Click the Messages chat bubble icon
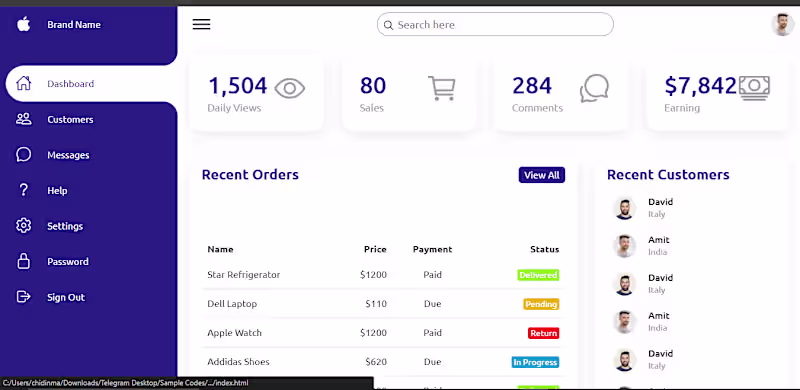800x390 pixels. 23,155
